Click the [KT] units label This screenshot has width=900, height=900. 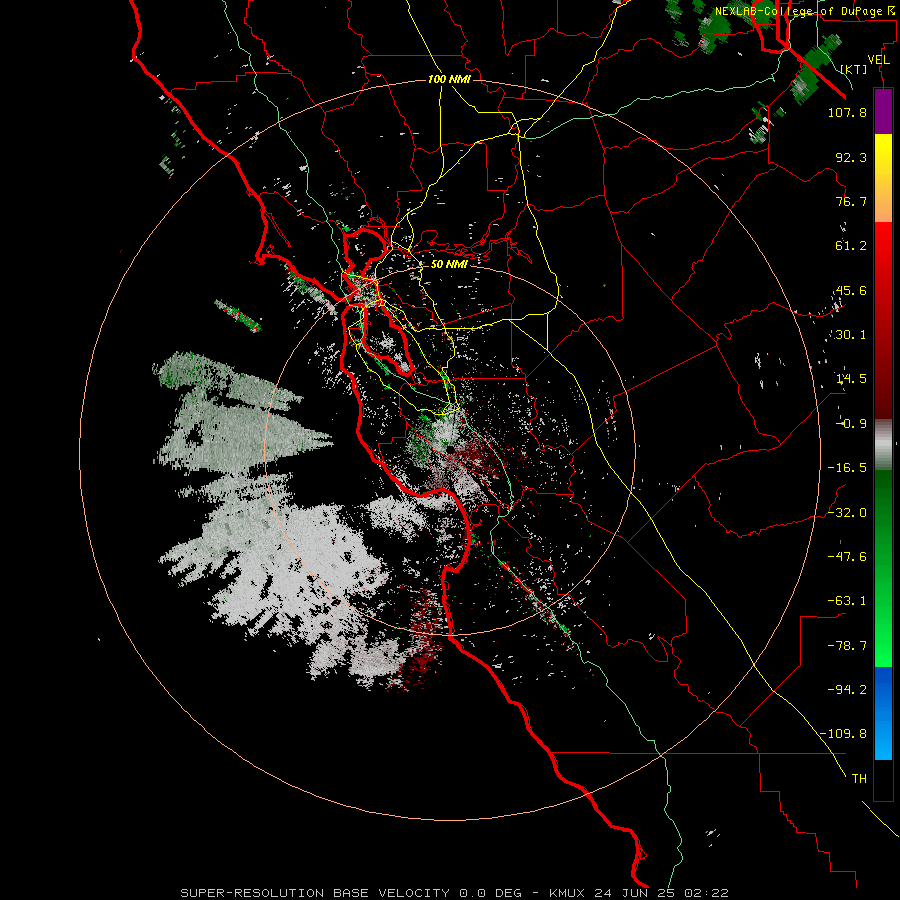coord(854,69)
